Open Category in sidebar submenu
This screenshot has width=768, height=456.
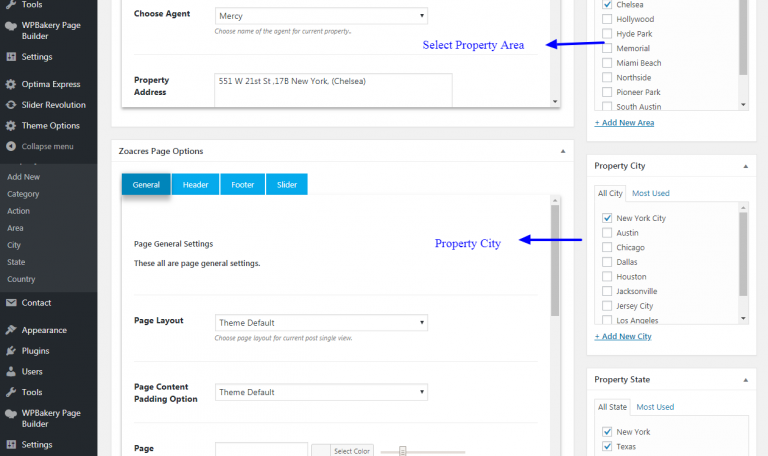23,194
